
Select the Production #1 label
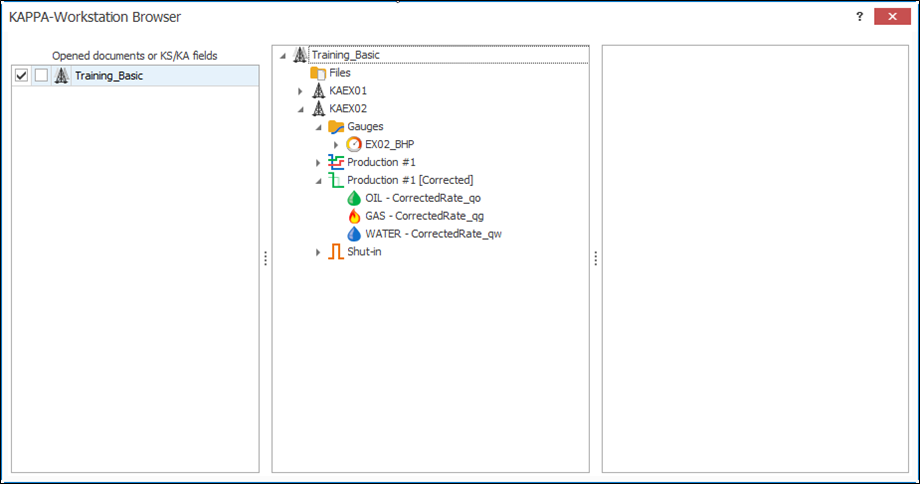point(381,163)
